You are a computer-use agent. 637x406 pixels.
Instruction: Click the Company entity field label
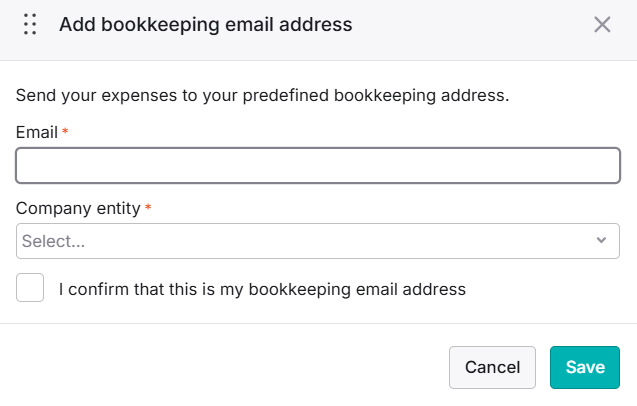(78, 208)
